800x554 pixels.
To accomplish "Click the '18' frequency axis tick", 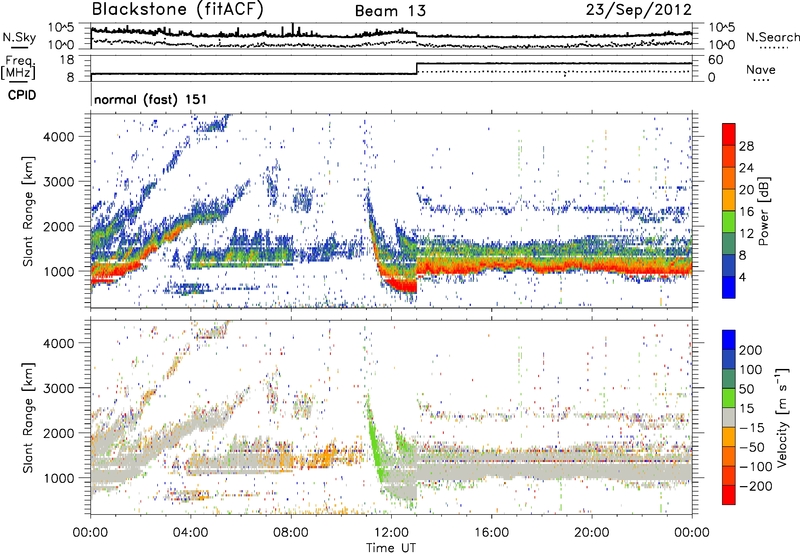I will click(67, 60).
